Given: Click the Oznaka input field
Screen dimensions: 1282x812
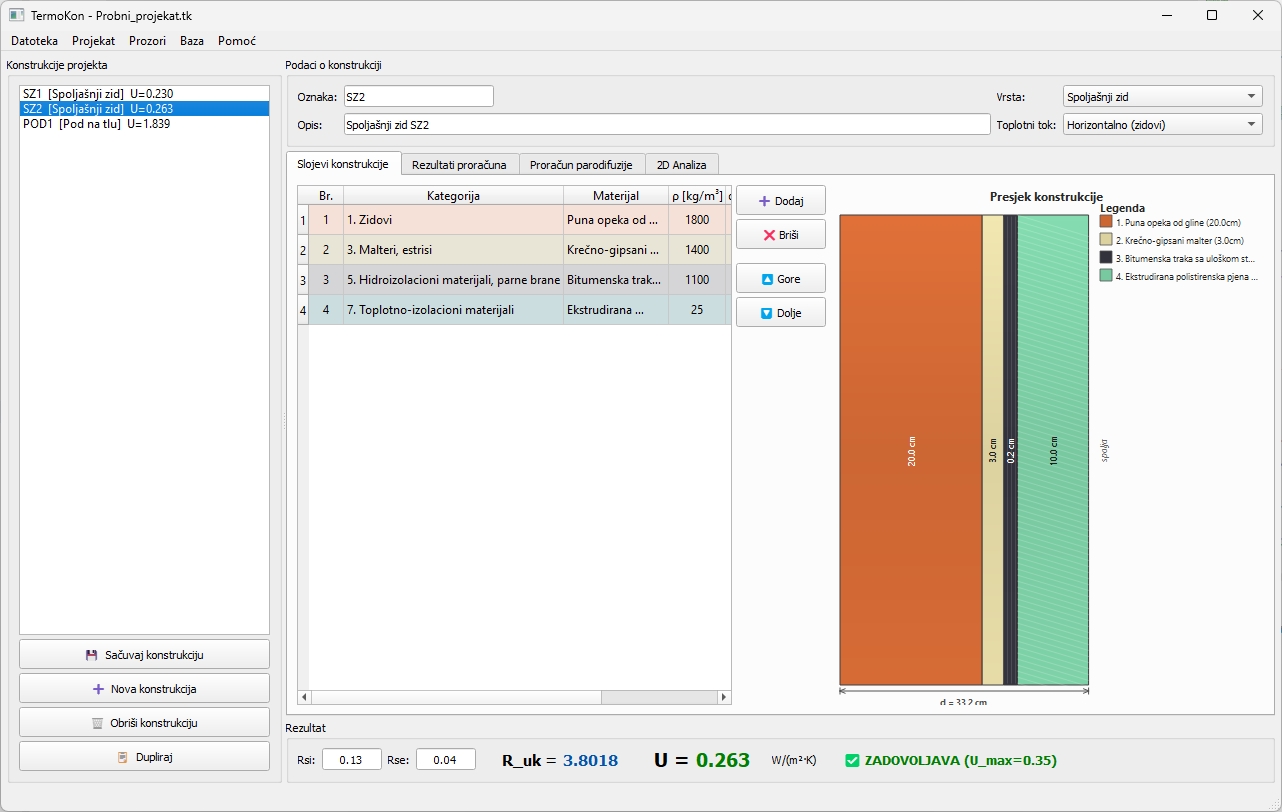Looking at the screenshot, I should click(x=418, y=97).
